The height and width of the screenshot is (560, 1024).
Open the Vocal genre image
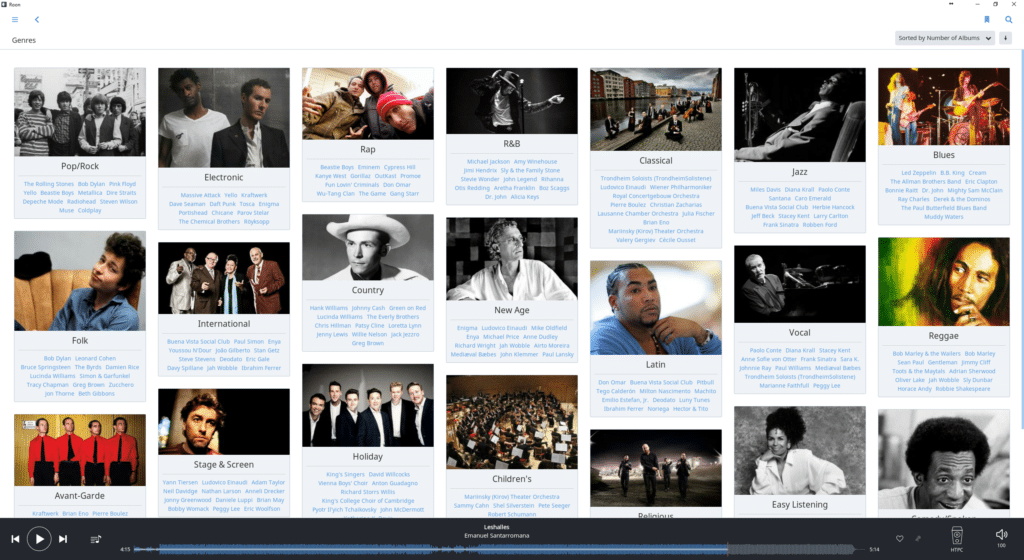coord(799,284)
